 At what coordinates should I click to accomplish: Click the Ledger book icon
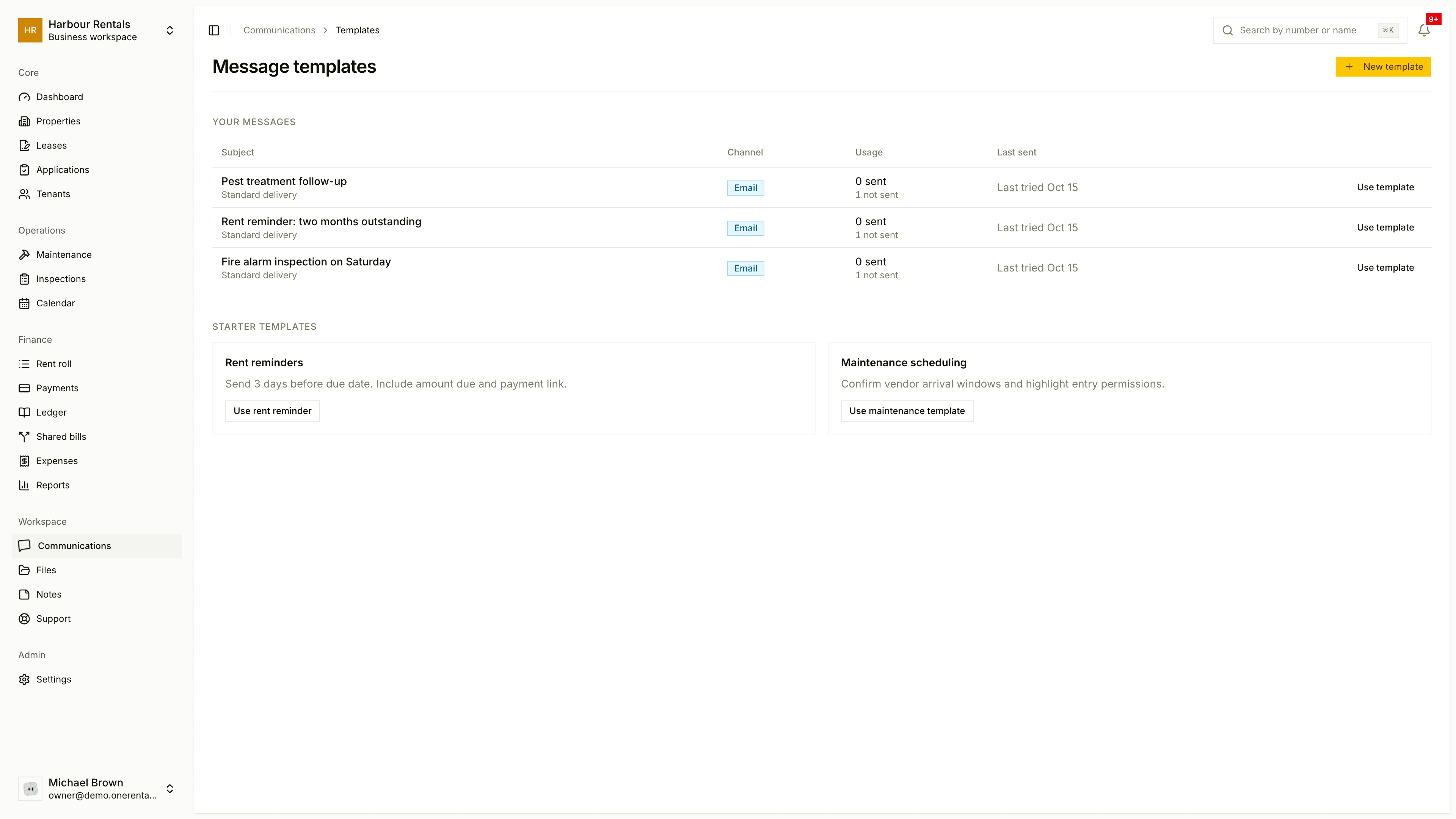coord(24,413)
